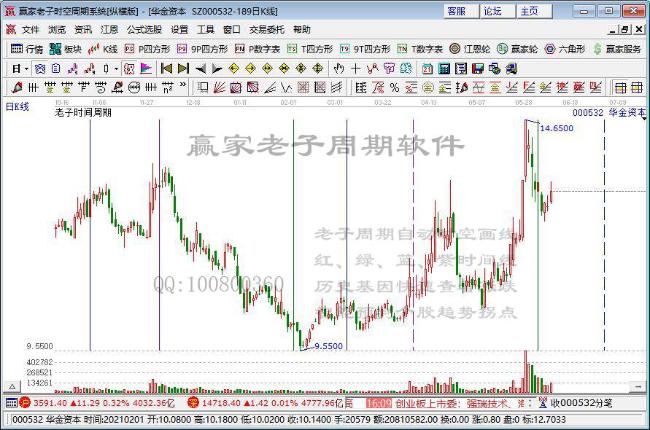
Task: Click the 14.6500 high price label
Action: coord(557,128)
